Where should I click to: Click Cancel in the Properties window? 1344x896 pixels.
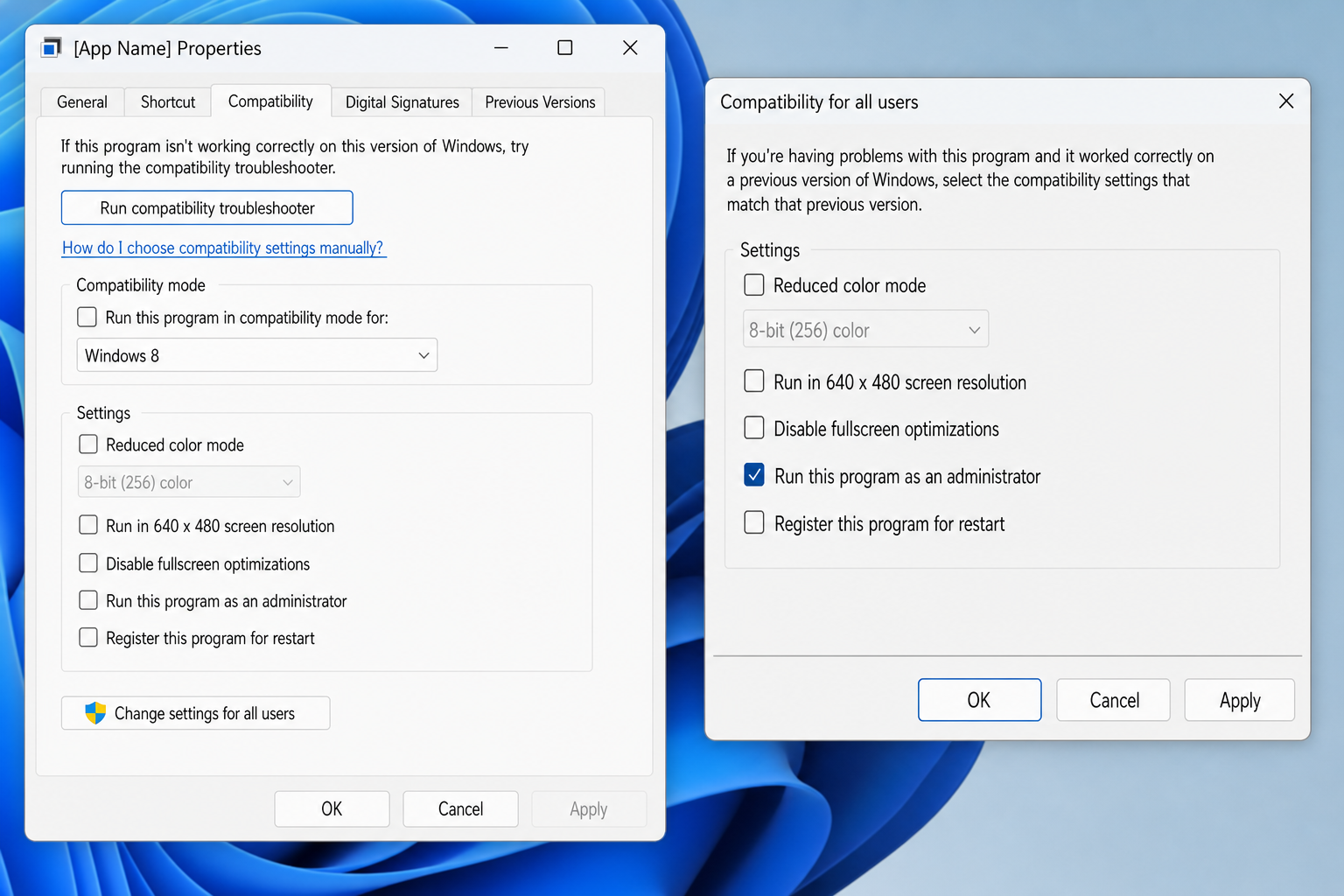(460, 809)
